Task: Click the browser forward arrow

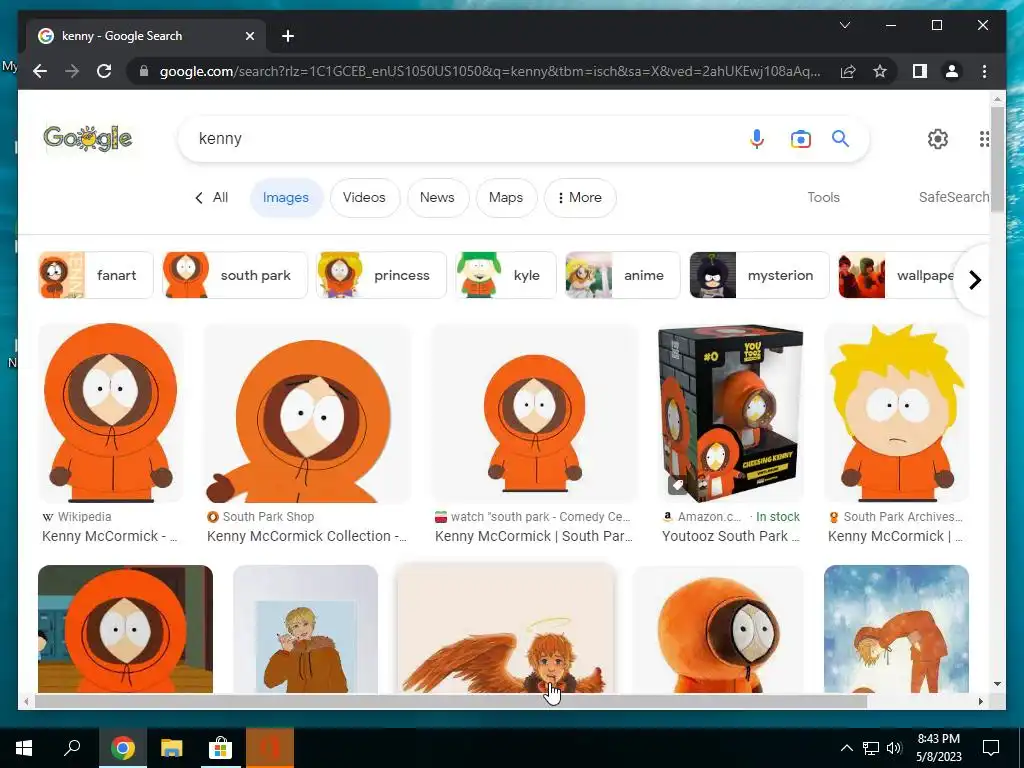Action: 72,71
